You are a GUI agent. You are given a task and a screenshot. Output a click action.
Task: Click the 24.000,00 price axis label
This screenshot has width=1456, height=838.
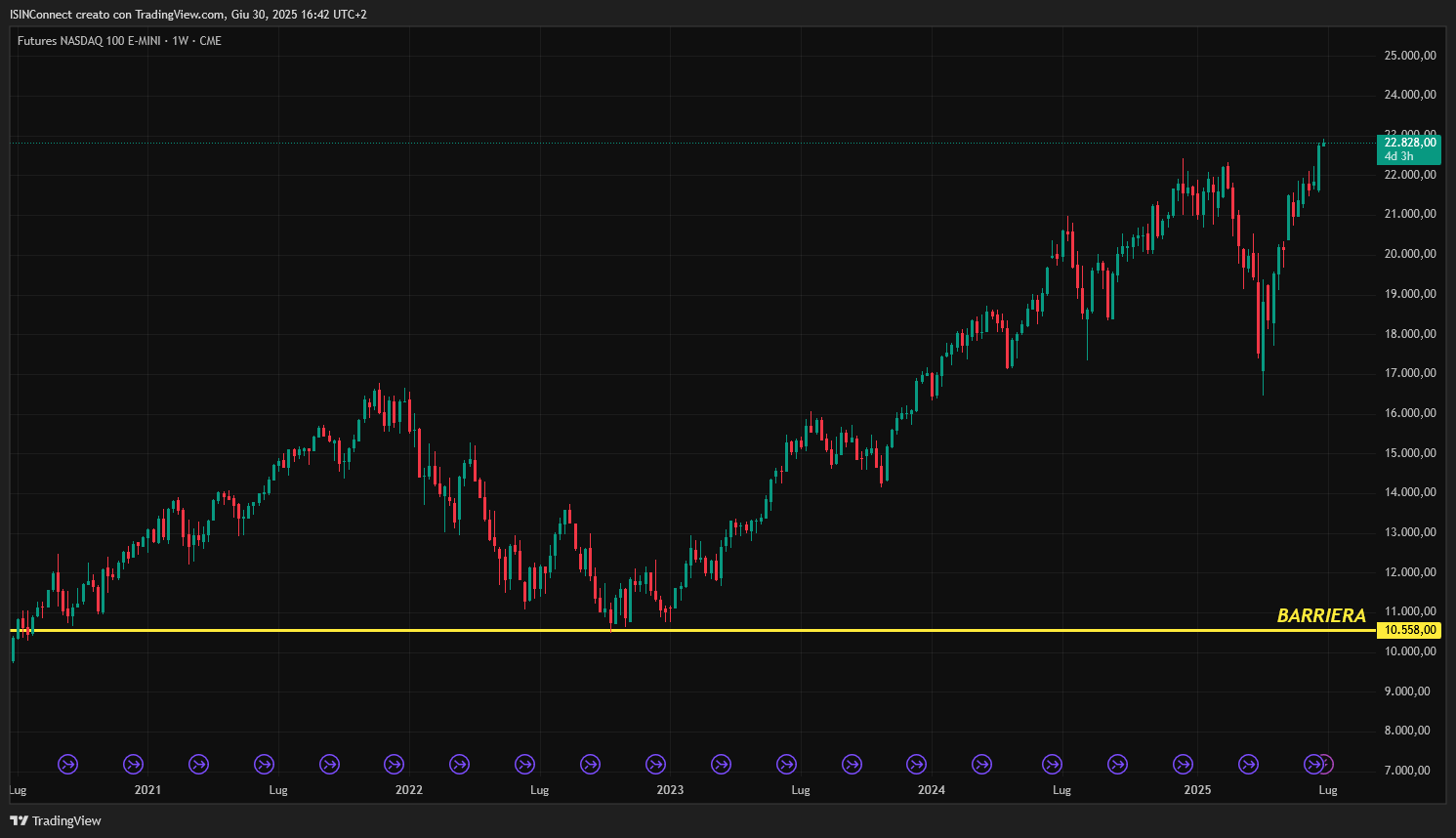(1410, 95)
